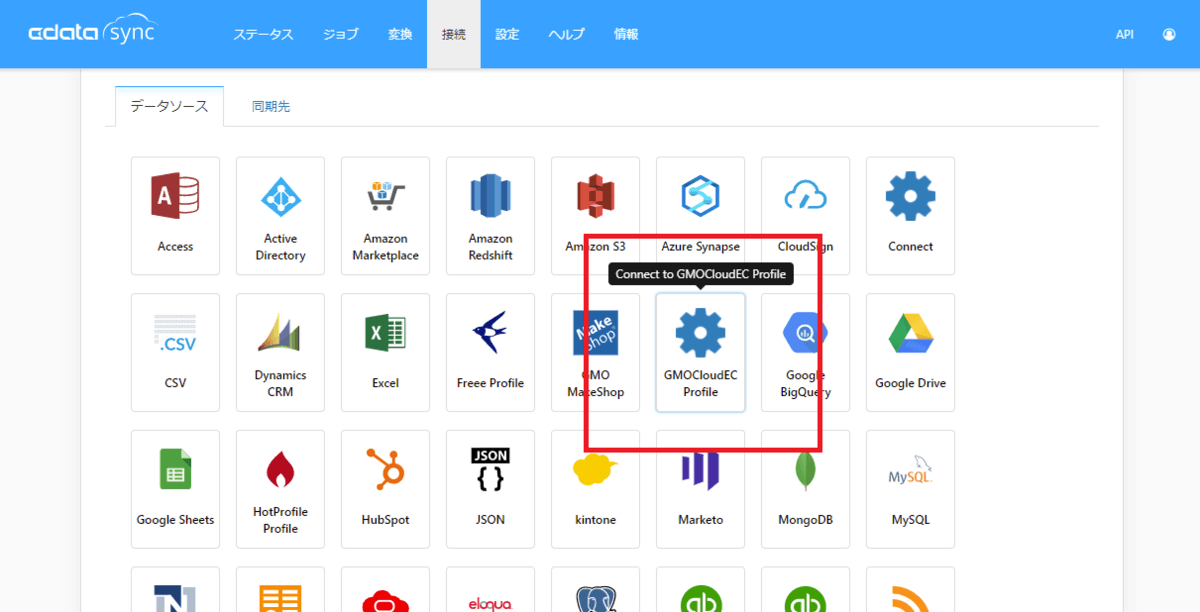The image size is (1200, 612).
Task: Choose the Google Sheets connector
Action: coord(175,489)
